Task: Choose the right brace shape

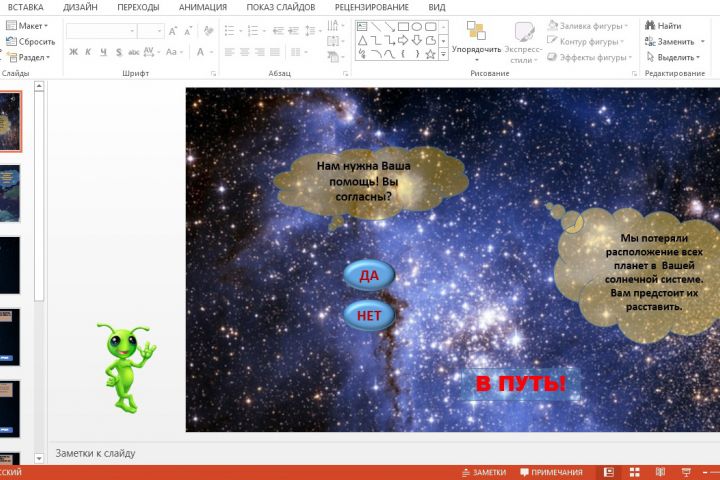Action: 417,54
